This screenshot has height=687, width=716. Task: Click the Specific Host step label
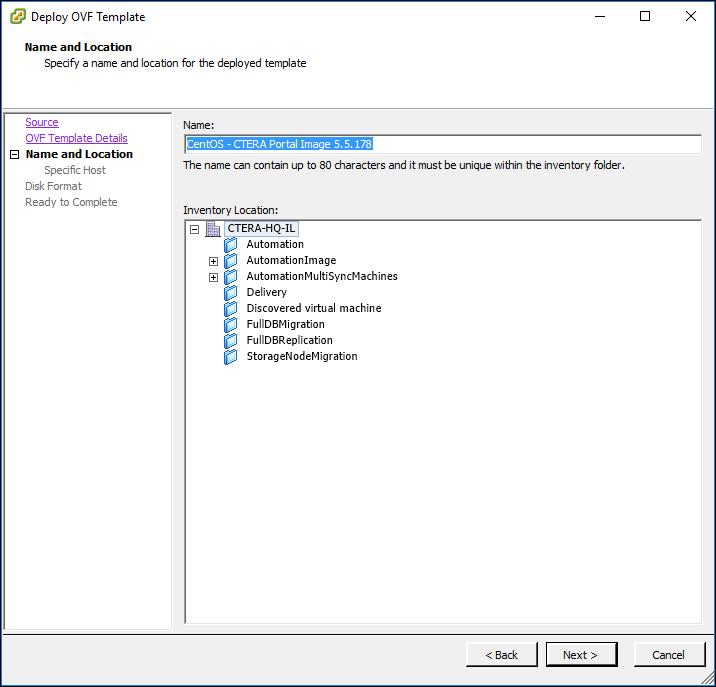pos(75,170)
